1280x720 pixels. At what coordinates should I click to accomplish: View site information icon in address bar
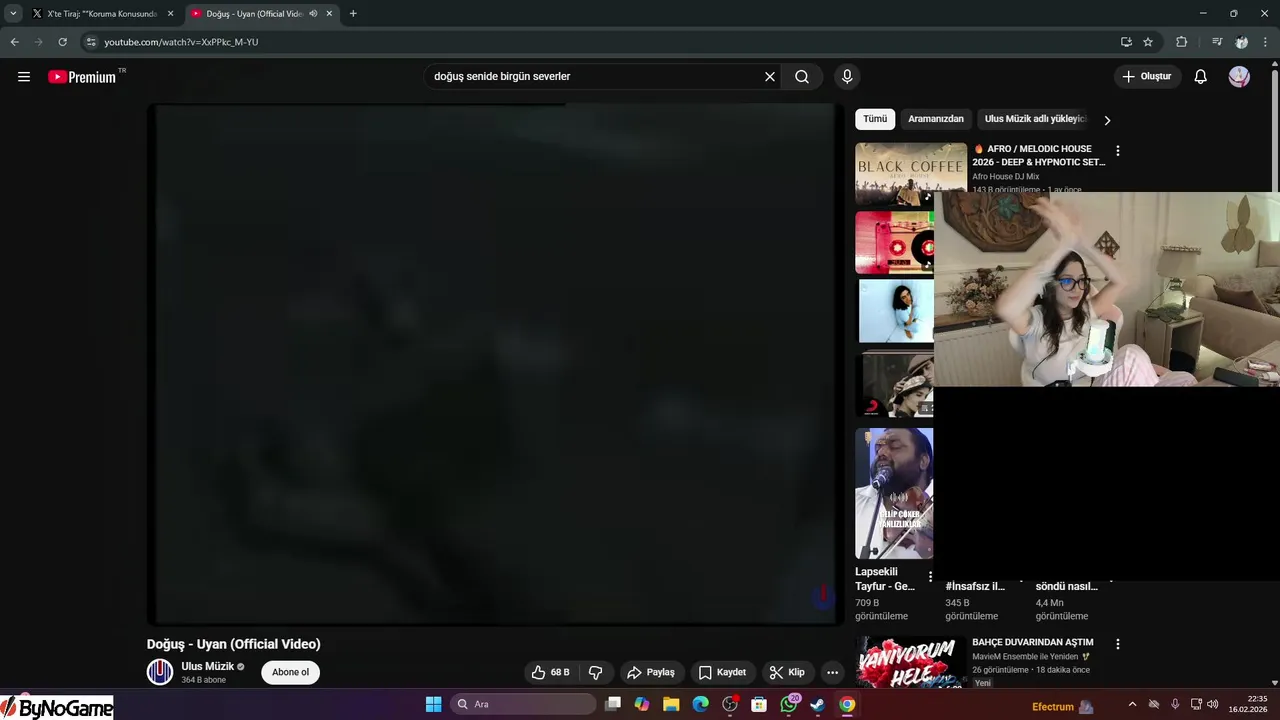pyautogui.click(x=91, y=42)
